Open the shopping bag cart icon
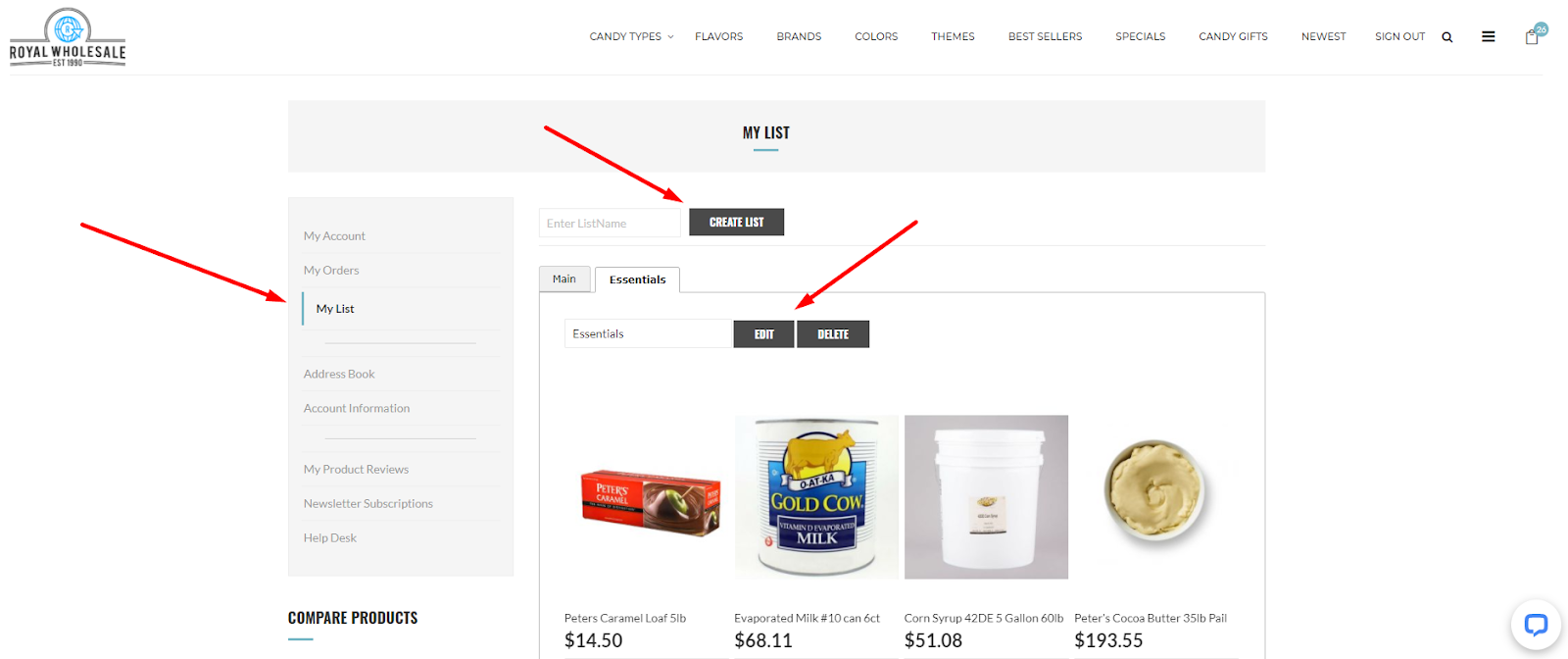The width and height of the screenshot is (1568, 659). [x=1533, y=36]
